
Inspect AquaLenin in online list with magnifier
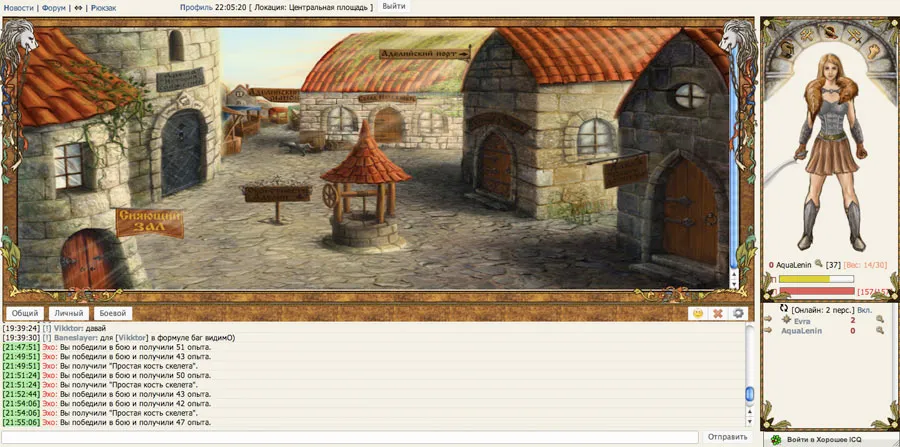879,331
